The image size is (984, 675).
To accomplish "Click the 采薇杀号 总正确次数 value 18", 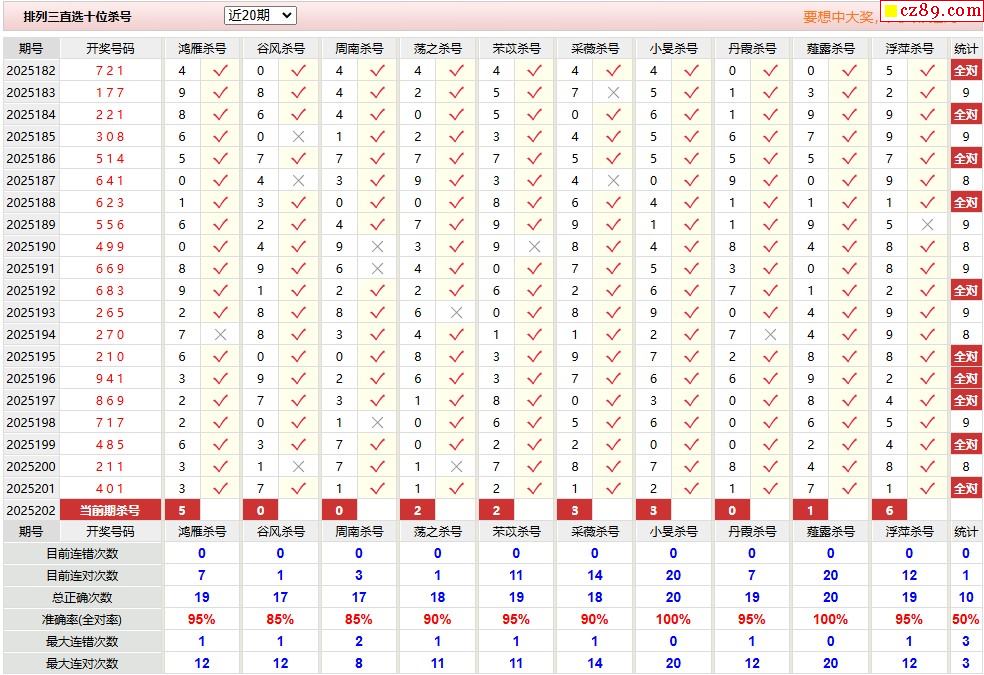I will point(594,598).
